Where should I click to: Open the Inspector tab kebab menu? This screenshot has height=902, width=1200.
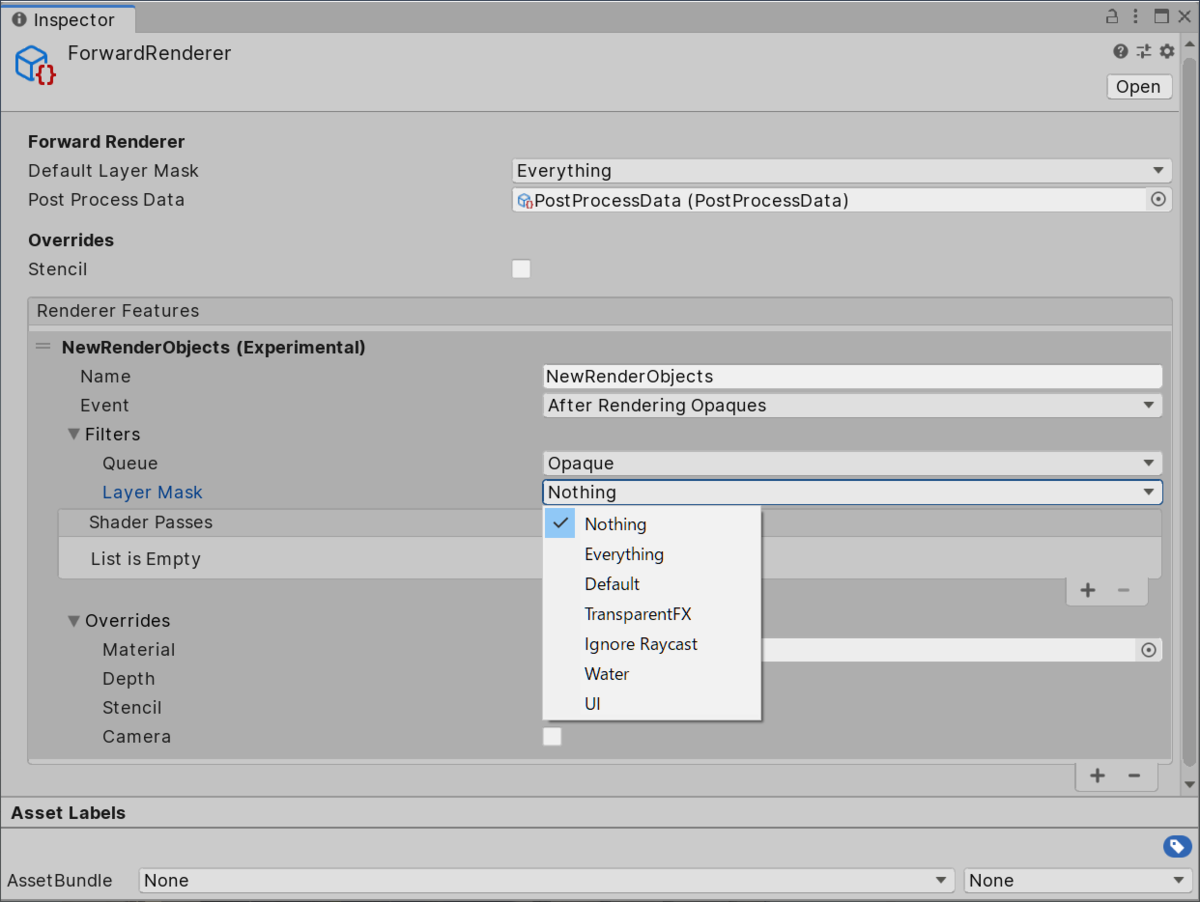tap(1137, 16)
